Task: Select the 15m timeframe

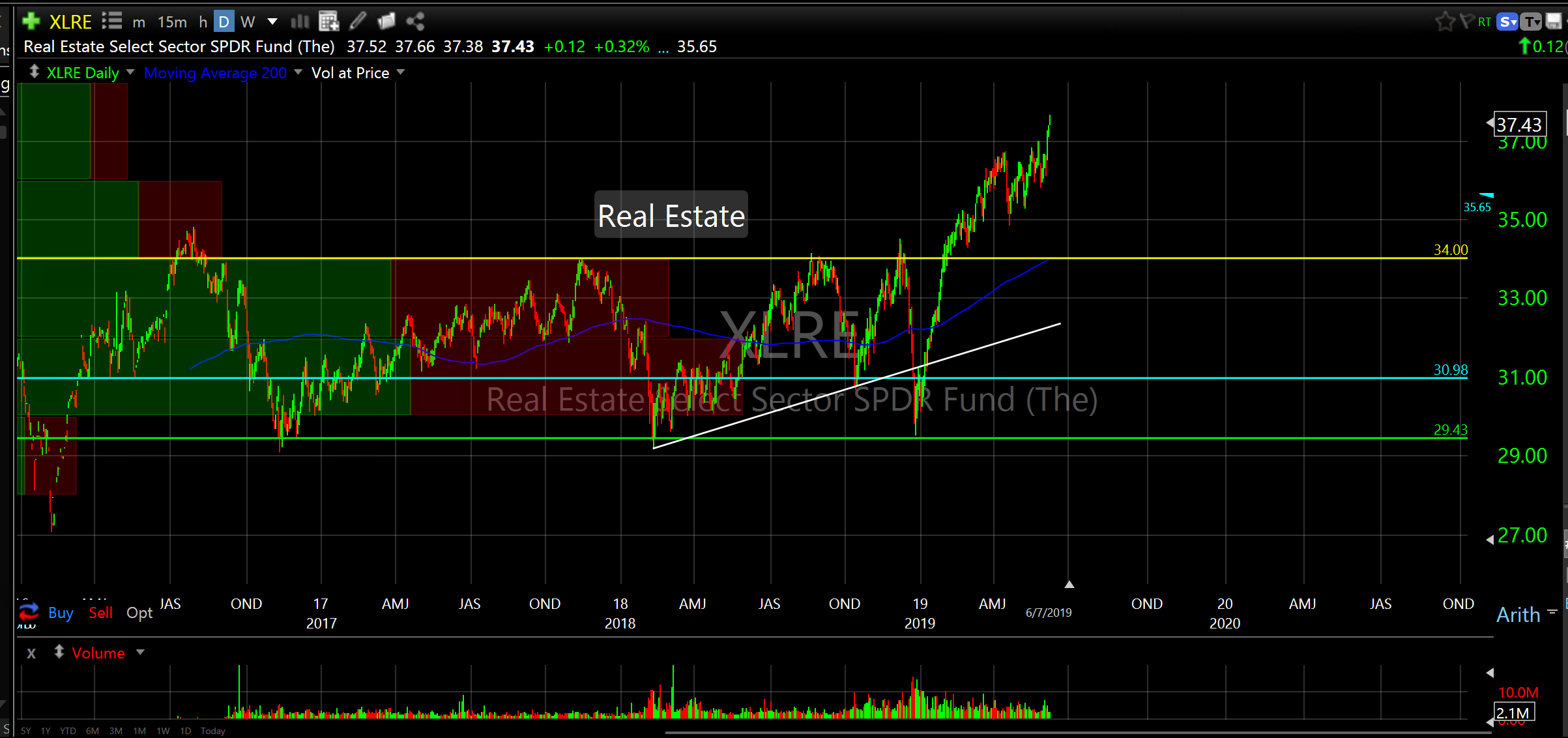Action: tap(172, 22)
